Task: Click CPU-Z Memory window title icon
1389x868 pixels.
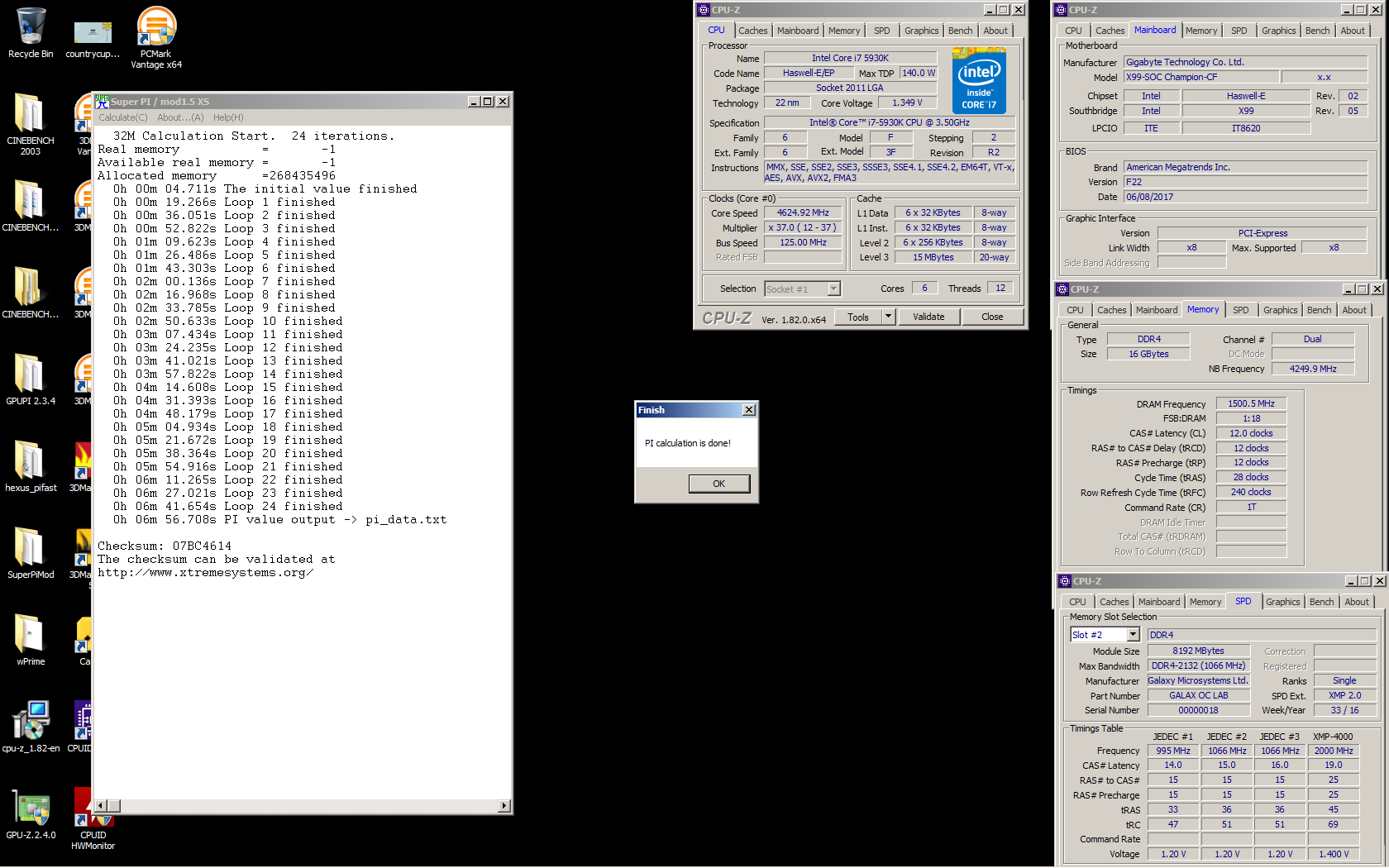Action: [x=1062, y=289]
